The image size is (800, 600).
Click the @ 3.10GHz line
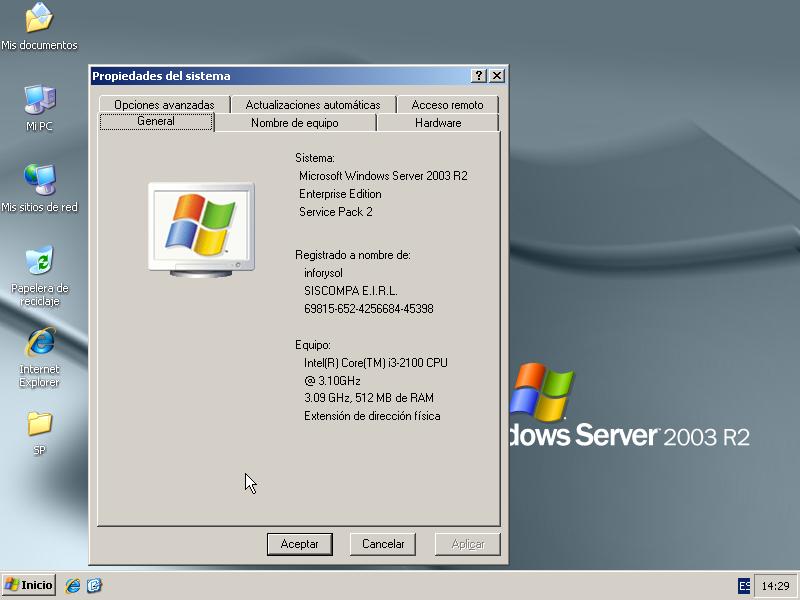click(332, 381)
